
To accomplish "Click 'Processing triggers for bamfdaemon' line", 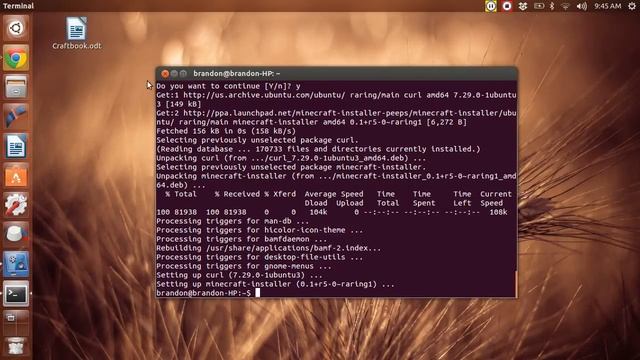I will point(242,239).
